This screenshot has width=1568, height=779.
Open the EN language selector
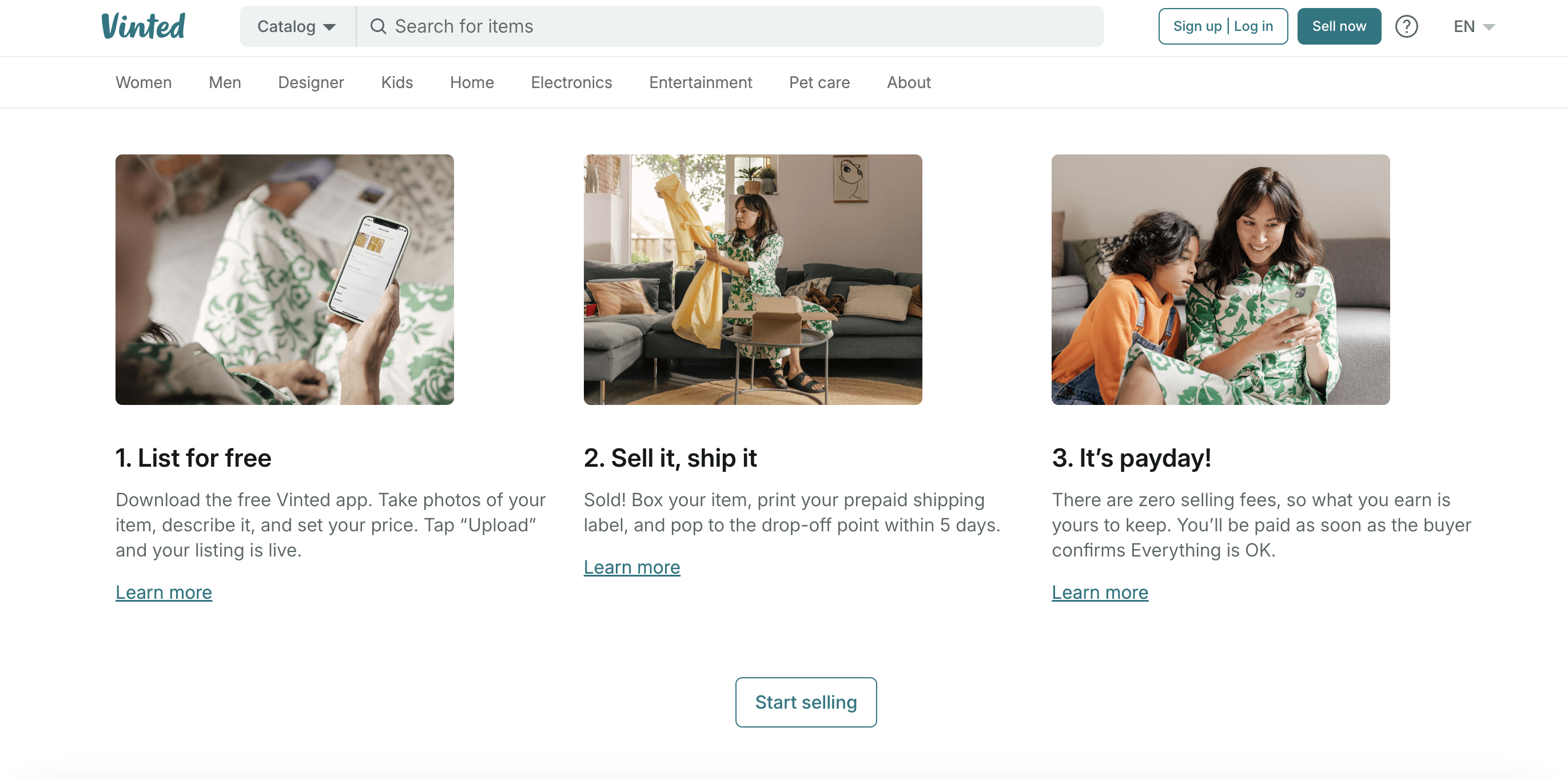(1474, 26)
